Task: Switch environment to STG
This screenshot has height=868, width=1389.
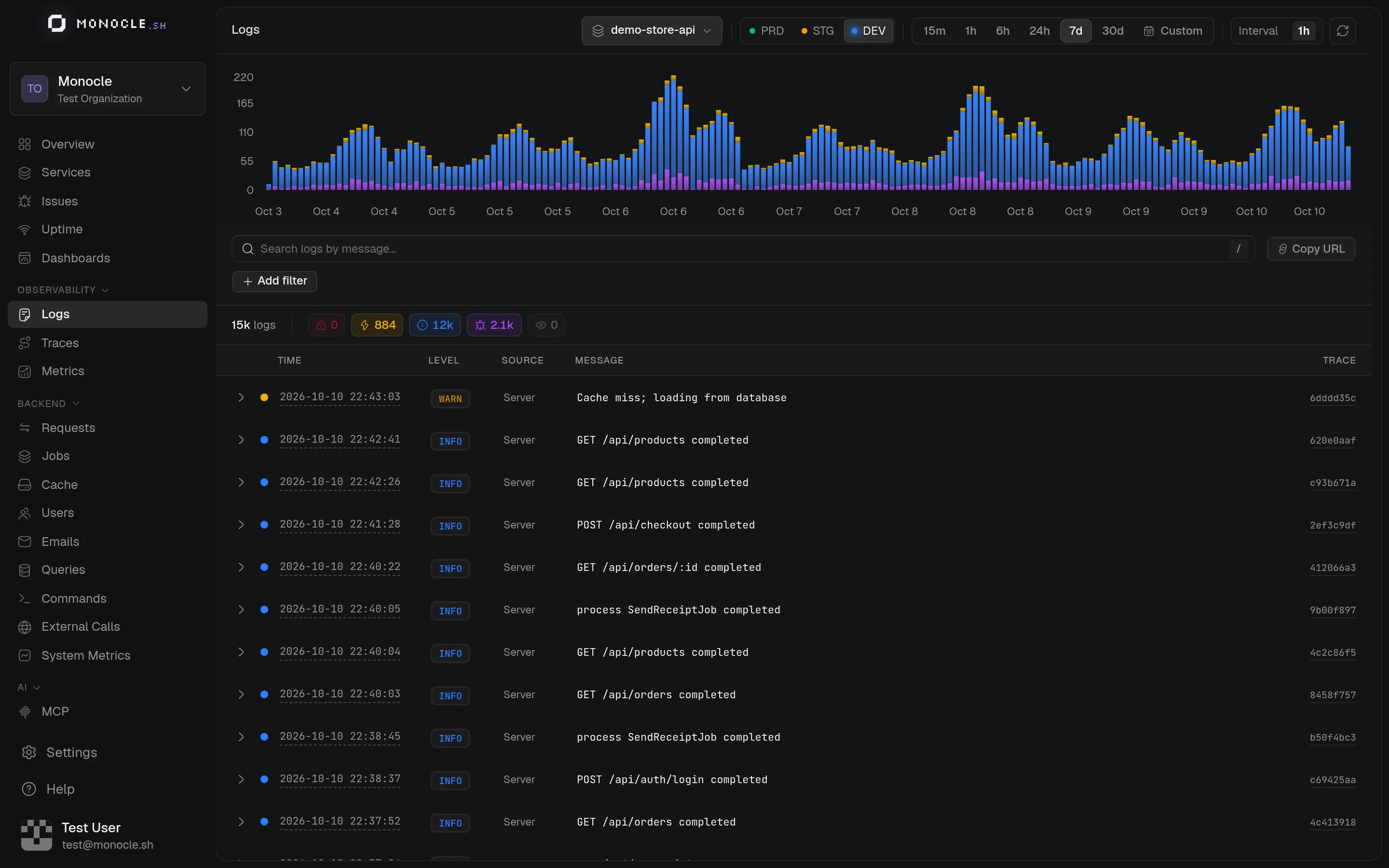Action: pyautogui.click(x=817, y=31)
